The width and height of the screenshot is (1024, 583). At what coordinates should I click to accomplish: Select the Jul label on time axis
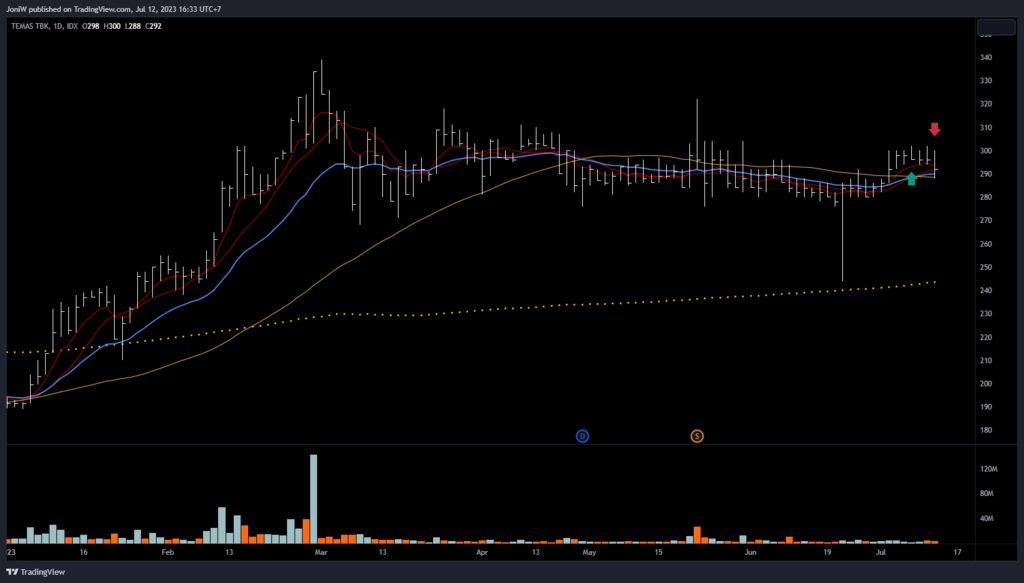click(881, 552)
